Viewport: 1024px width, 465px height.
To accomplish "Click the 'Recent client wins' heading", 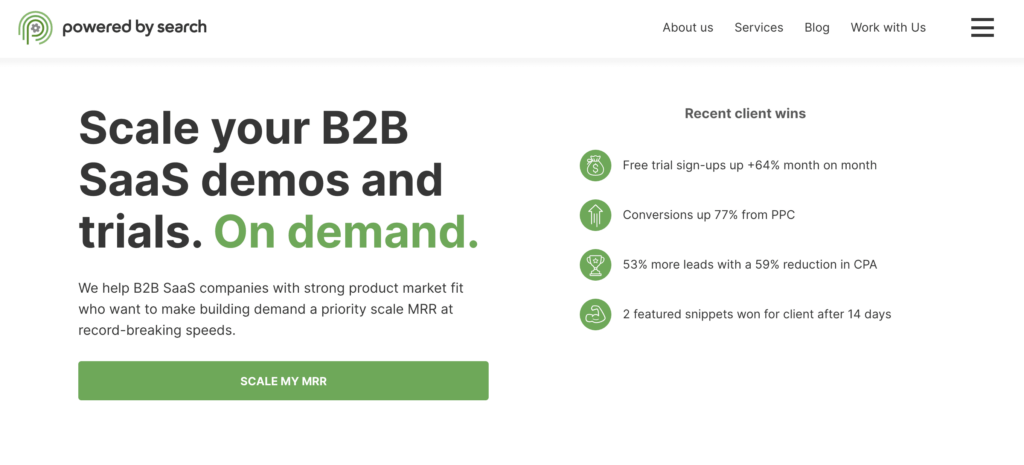I will point(745,114).
